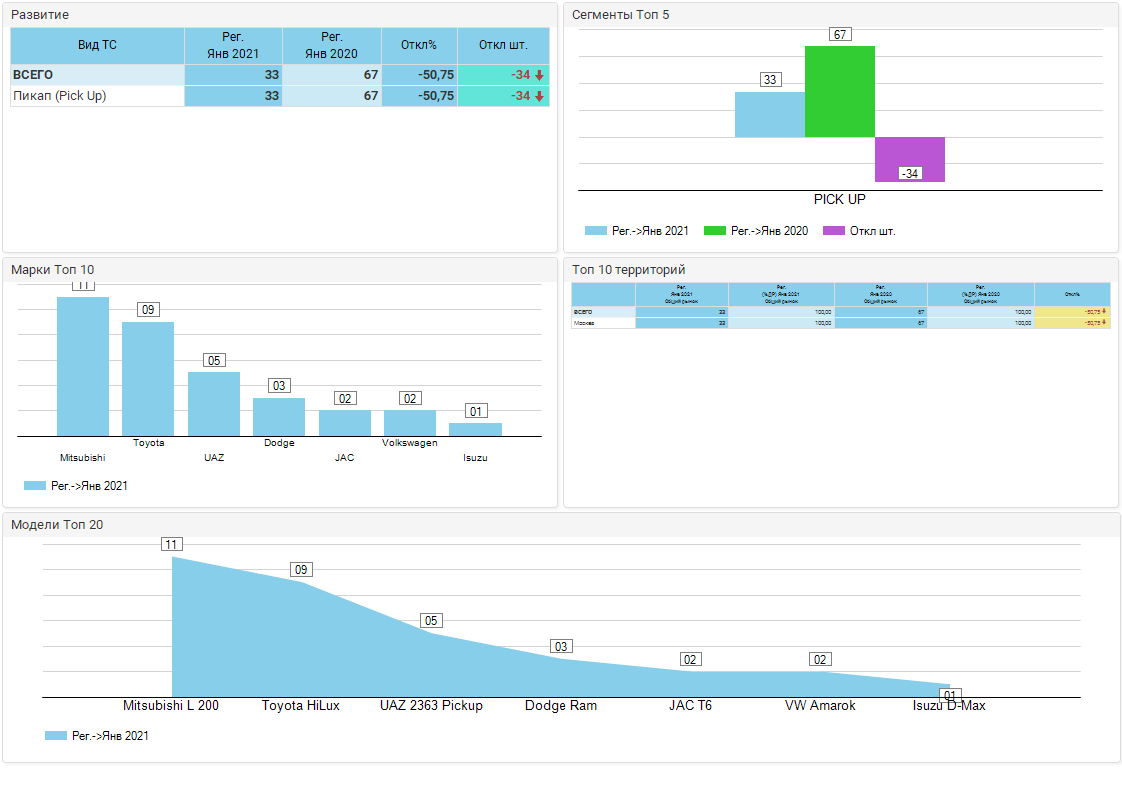
Task: Click the green Рег.->Янв 2020 legend swatch
Action: coord(714,231)
